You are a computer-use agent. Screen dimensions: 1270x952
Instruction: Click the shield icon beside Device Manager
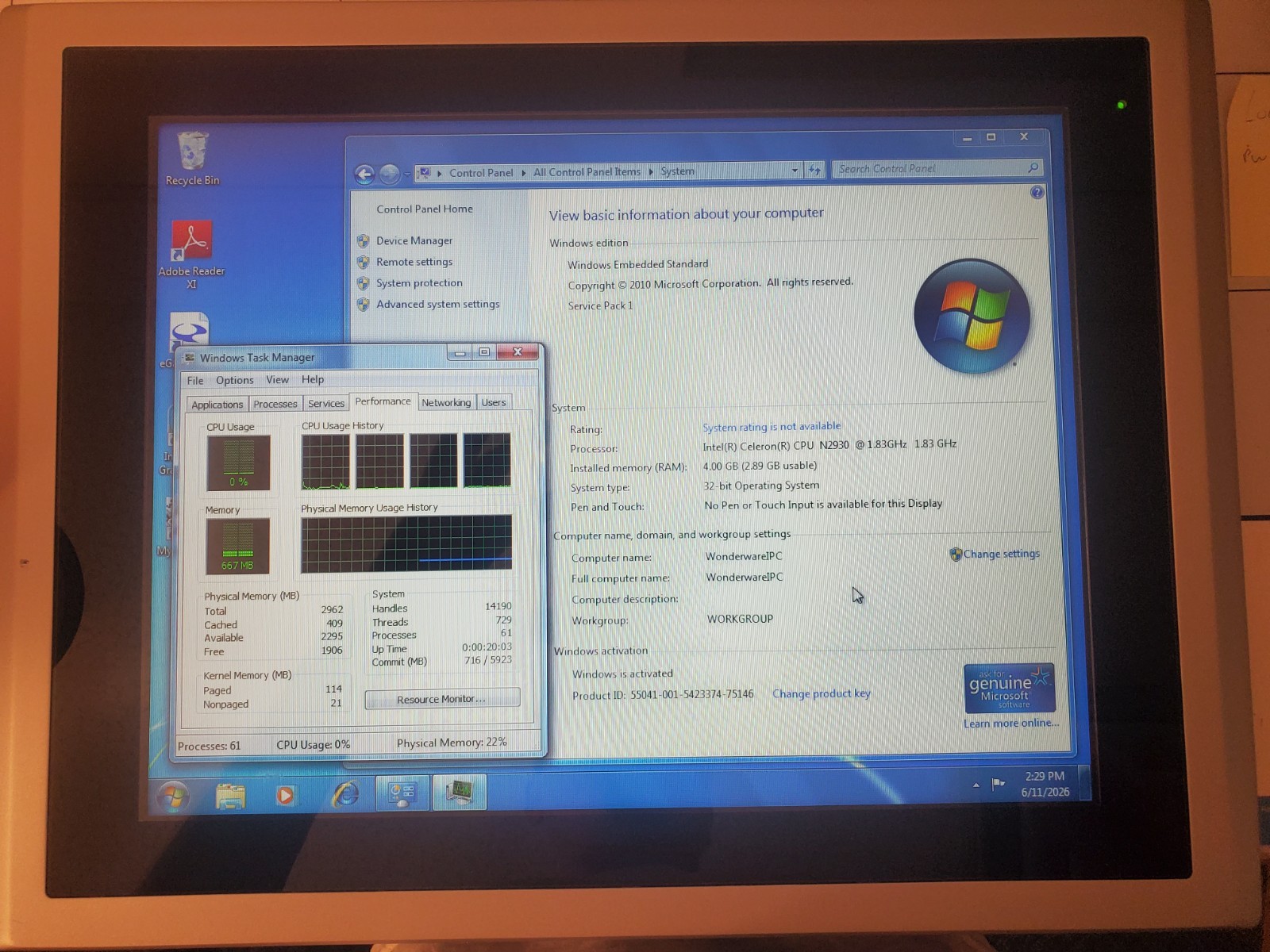(x=364, y=241)
